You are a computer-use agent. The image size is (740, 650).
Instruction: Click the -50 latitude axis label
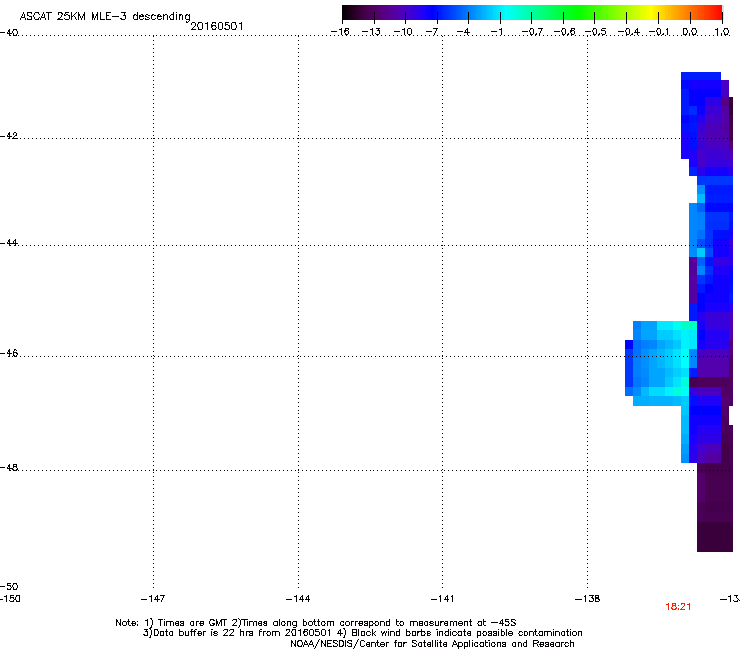click(9, 587)
